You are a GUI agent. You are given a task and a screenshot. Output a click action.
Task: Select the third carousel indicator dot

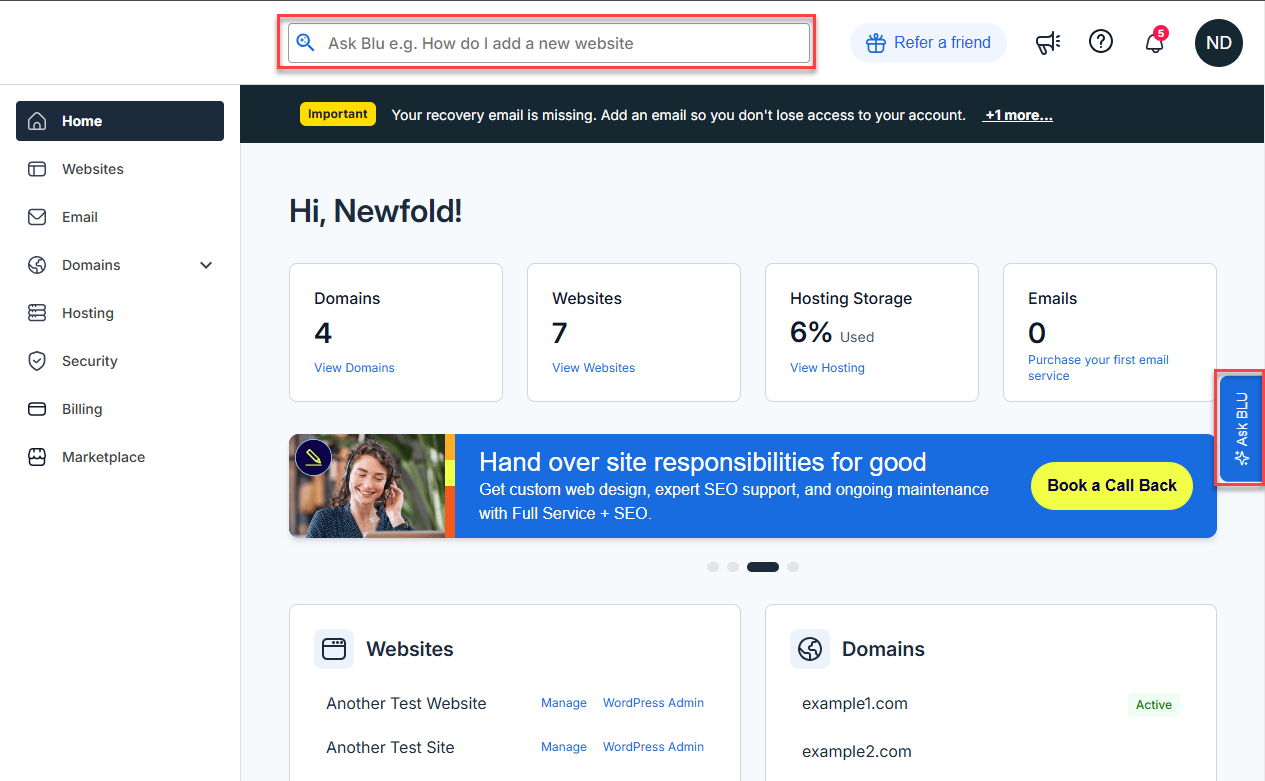point(763,567)
